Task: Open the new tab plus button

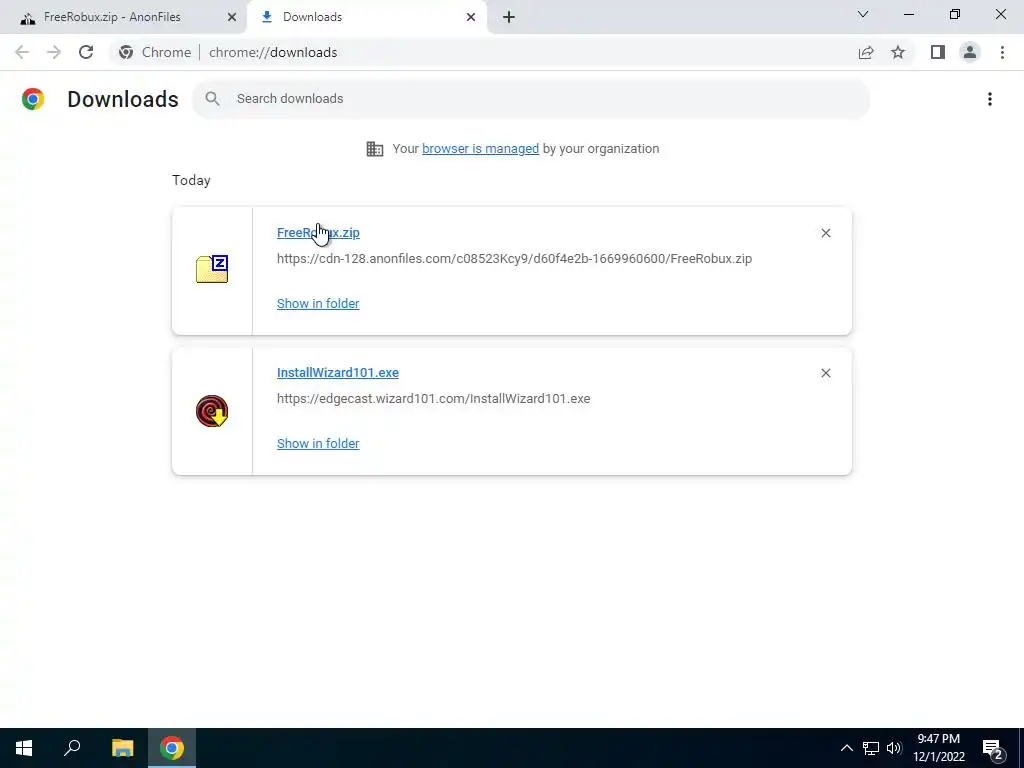Action: [509, 17]
